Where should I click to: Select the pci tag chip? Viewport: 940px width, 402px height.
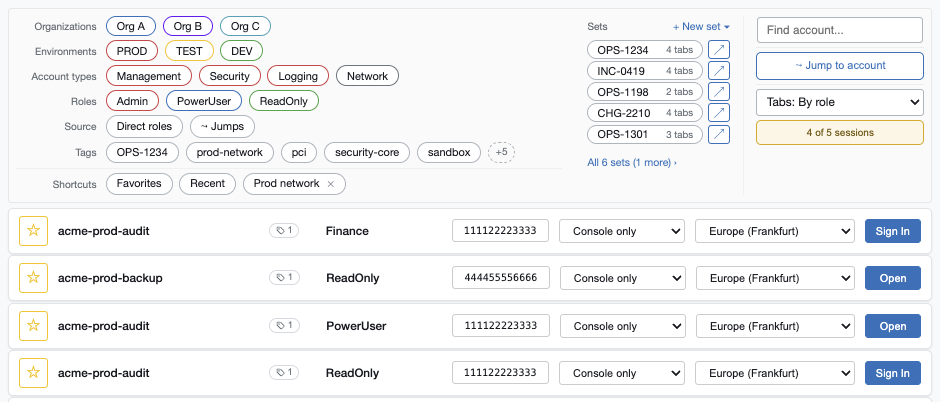[299, 152]
